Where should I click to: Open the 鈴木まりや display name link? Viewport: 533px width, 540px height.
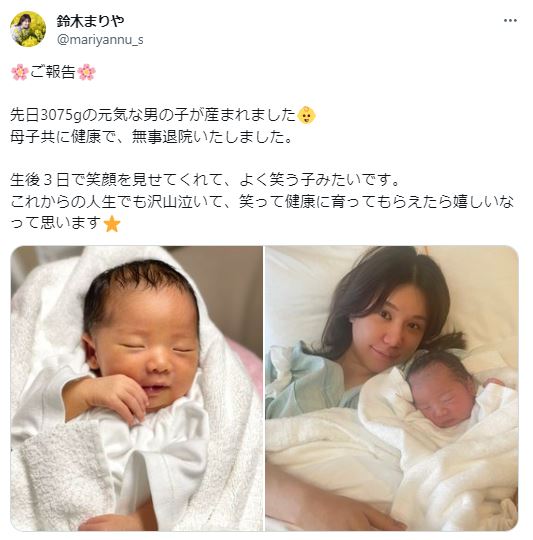click(90, 21)
